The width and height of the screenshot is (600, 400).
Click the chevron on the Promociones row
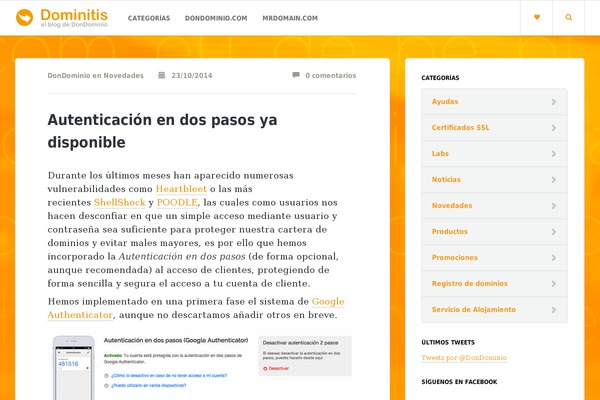tap(554, 258)
